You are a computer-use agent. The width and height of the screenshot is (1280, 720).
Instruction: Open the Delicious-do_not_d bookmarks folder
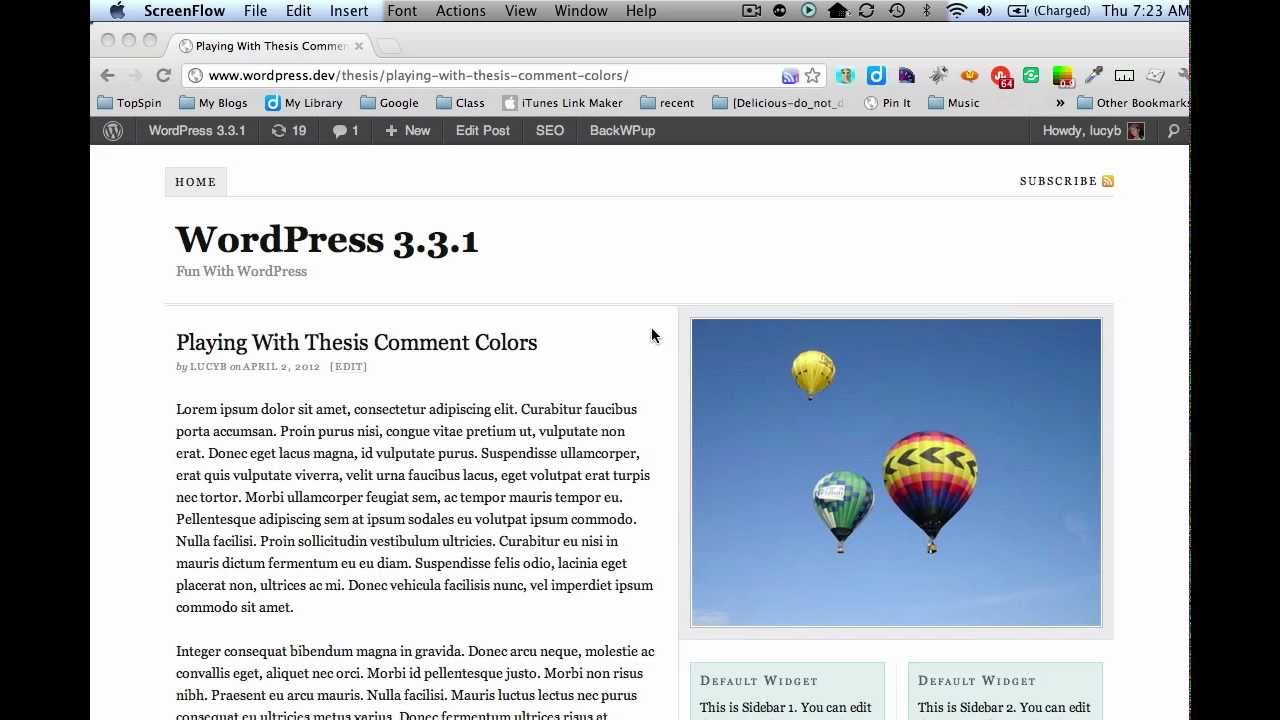click(x=778, y=102)
